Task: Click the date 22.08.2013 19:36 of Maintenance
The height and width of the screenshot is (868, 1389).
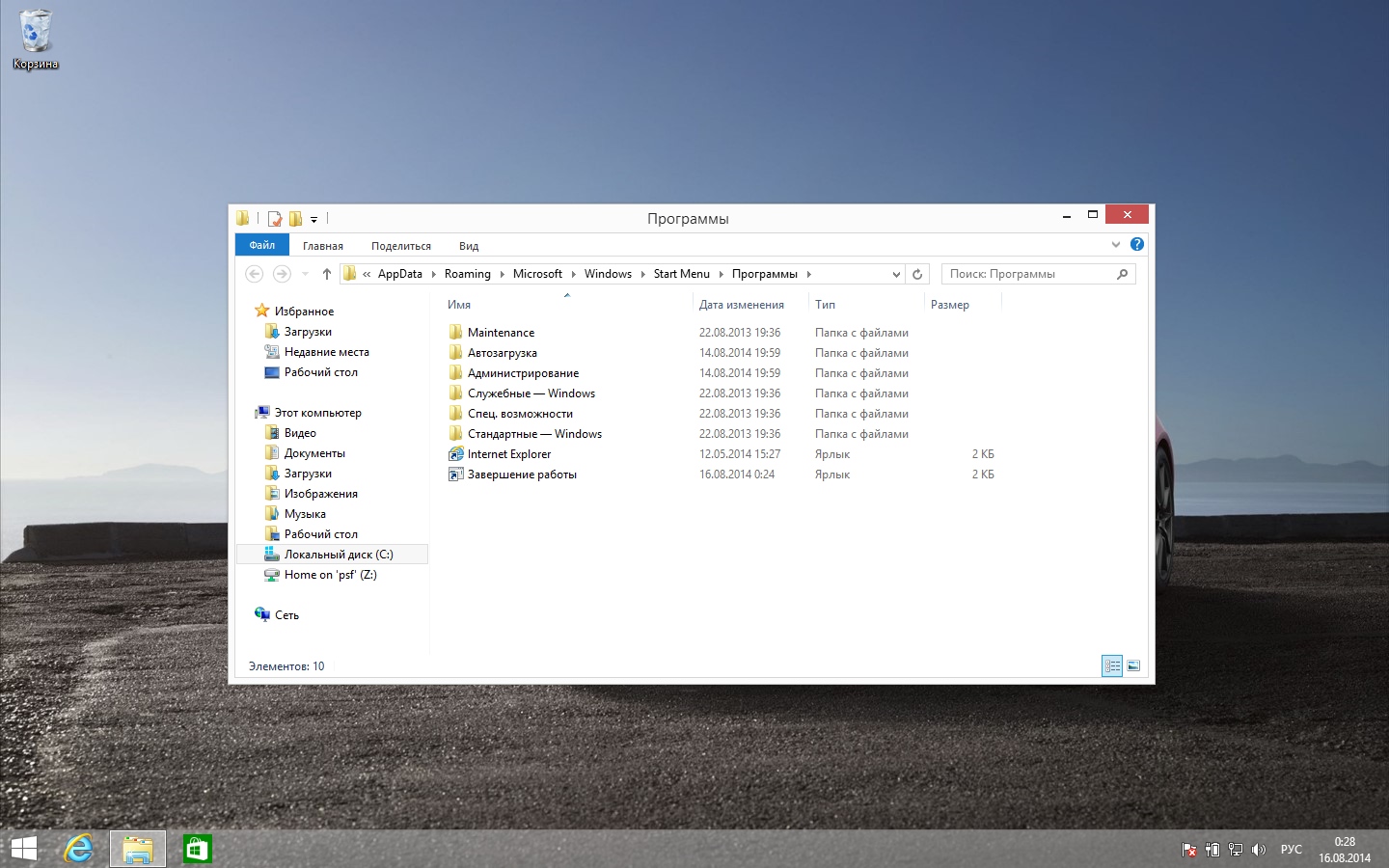Action: click(x=740, y=332)
